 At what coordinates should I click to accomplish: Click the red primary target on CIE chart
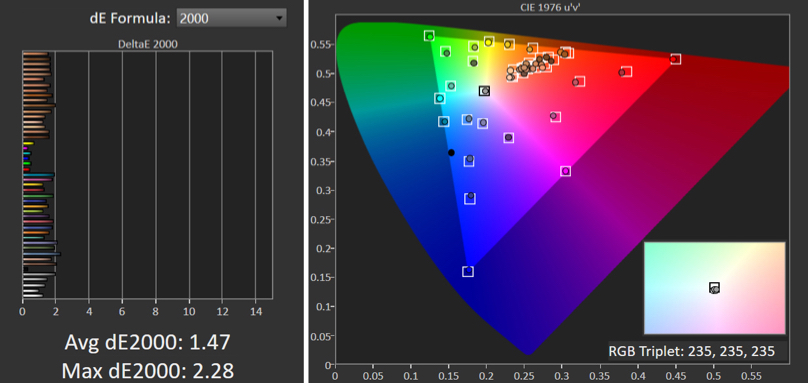[675, 59]
